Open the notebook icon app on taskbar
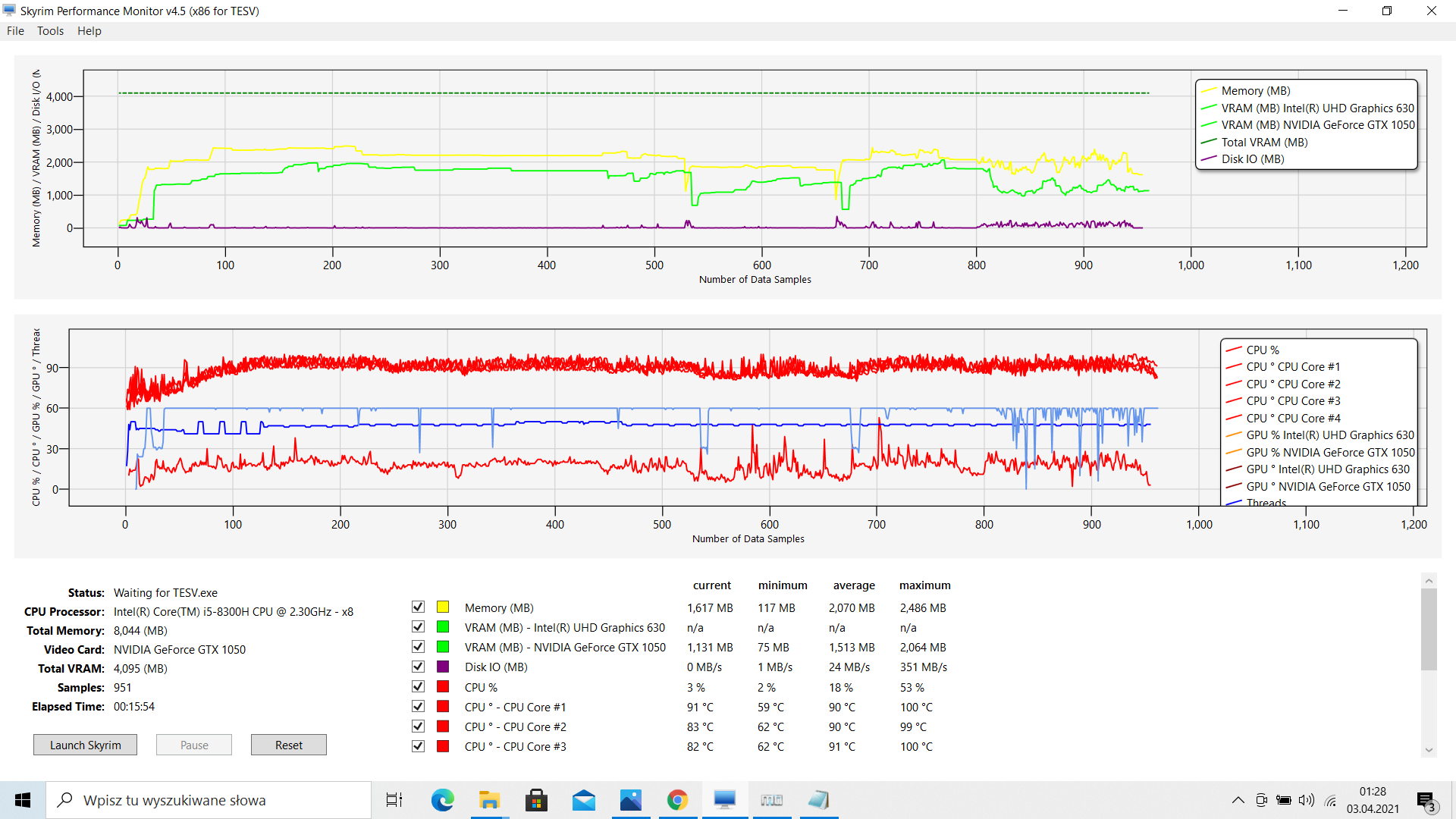 [818, 800]
